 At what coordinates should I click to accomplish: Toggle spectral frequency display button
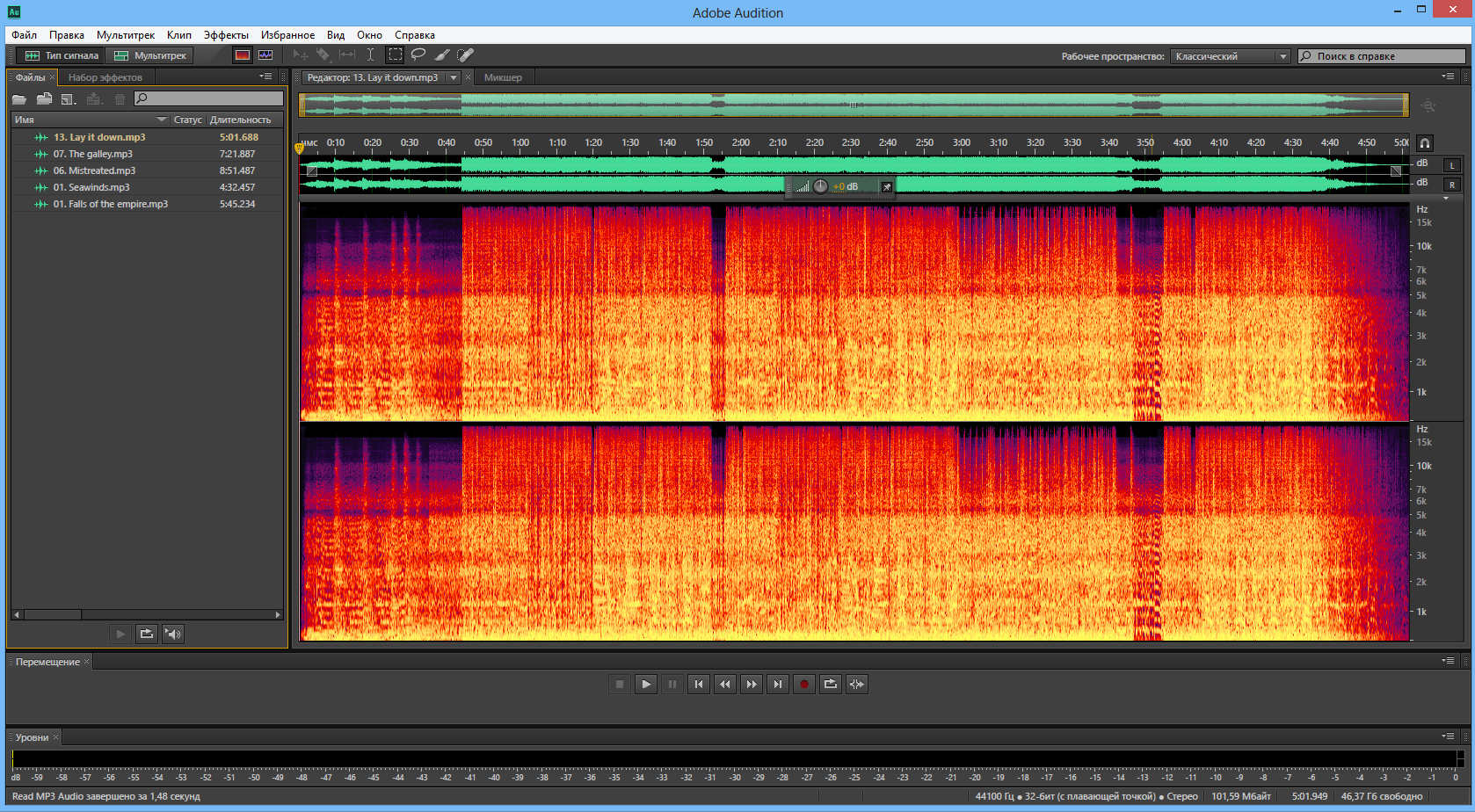pyautogui.click(x=243, y=55)
